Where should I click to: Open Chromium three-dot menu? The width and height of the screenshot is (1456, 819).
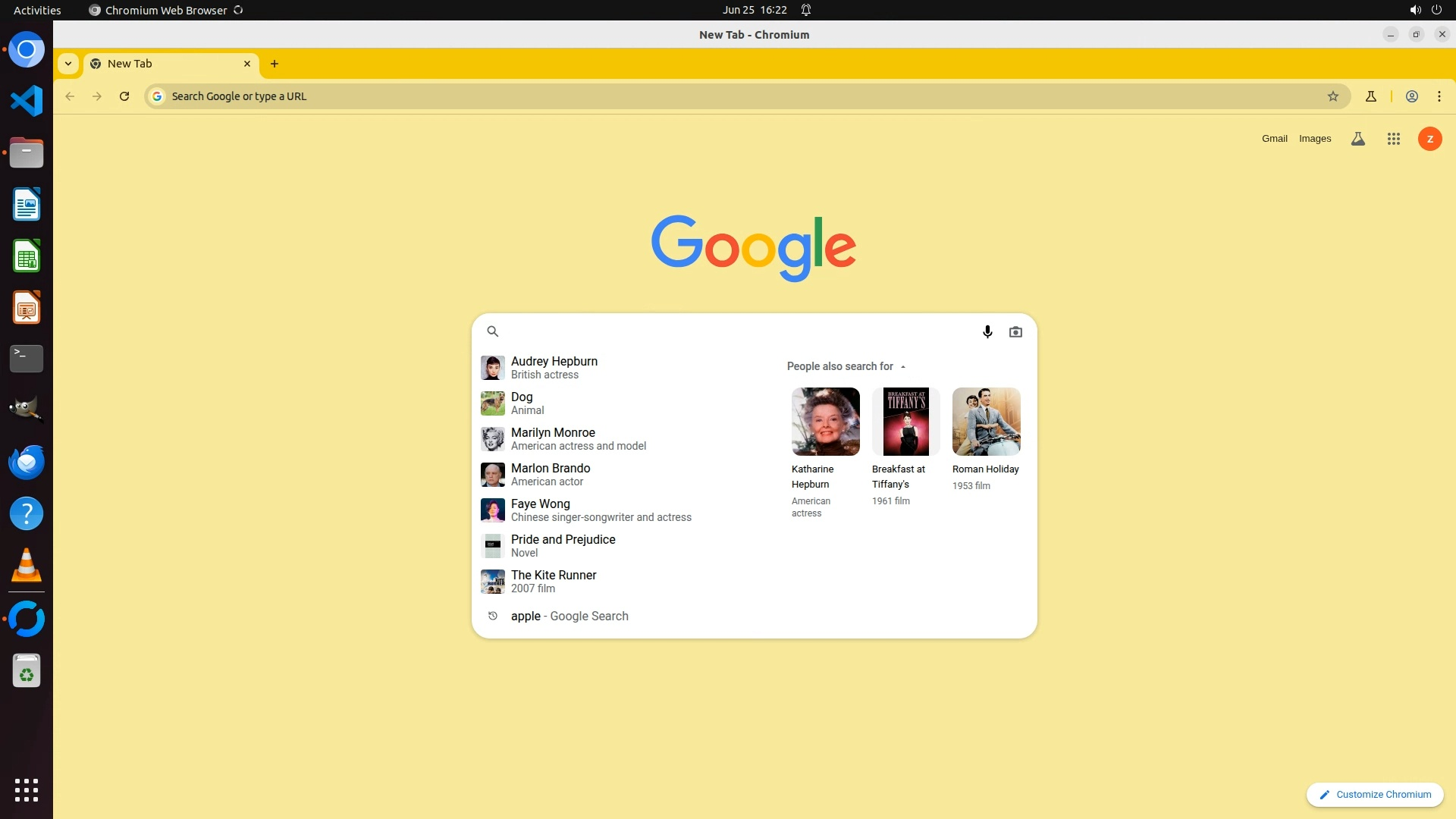[x=1439, y=96]
